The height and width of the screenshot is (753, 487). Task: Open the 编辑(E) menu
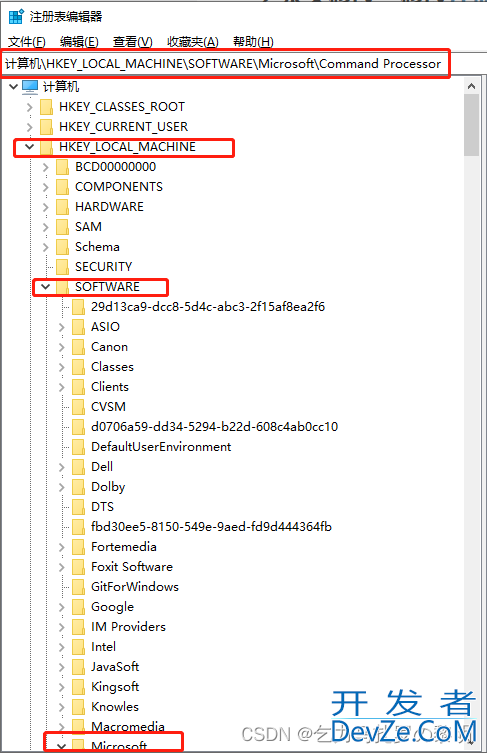point(79,42)
